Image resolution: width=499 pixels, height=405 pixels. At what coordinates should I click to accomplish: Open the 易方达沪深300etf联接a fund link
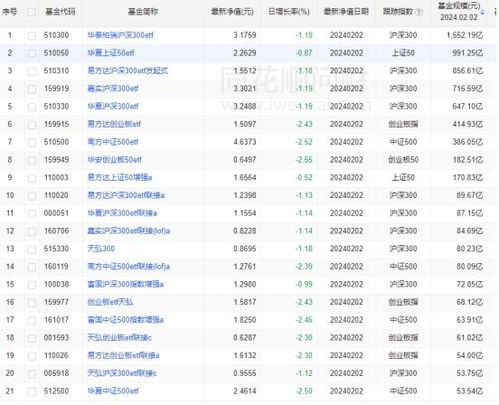pos(126,195)
